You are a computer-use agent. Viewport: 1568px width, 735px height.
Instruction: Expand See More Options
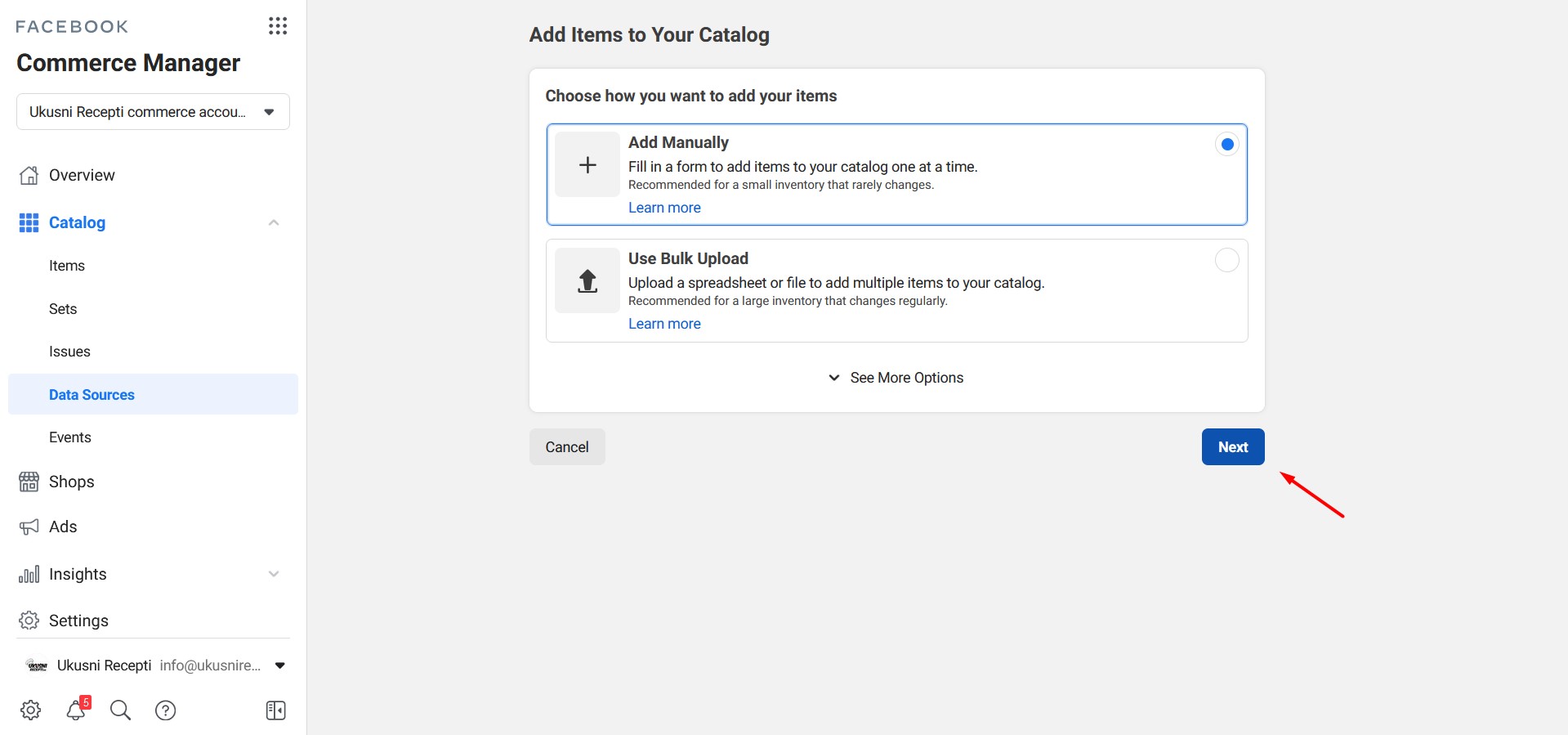coord(896,378)
